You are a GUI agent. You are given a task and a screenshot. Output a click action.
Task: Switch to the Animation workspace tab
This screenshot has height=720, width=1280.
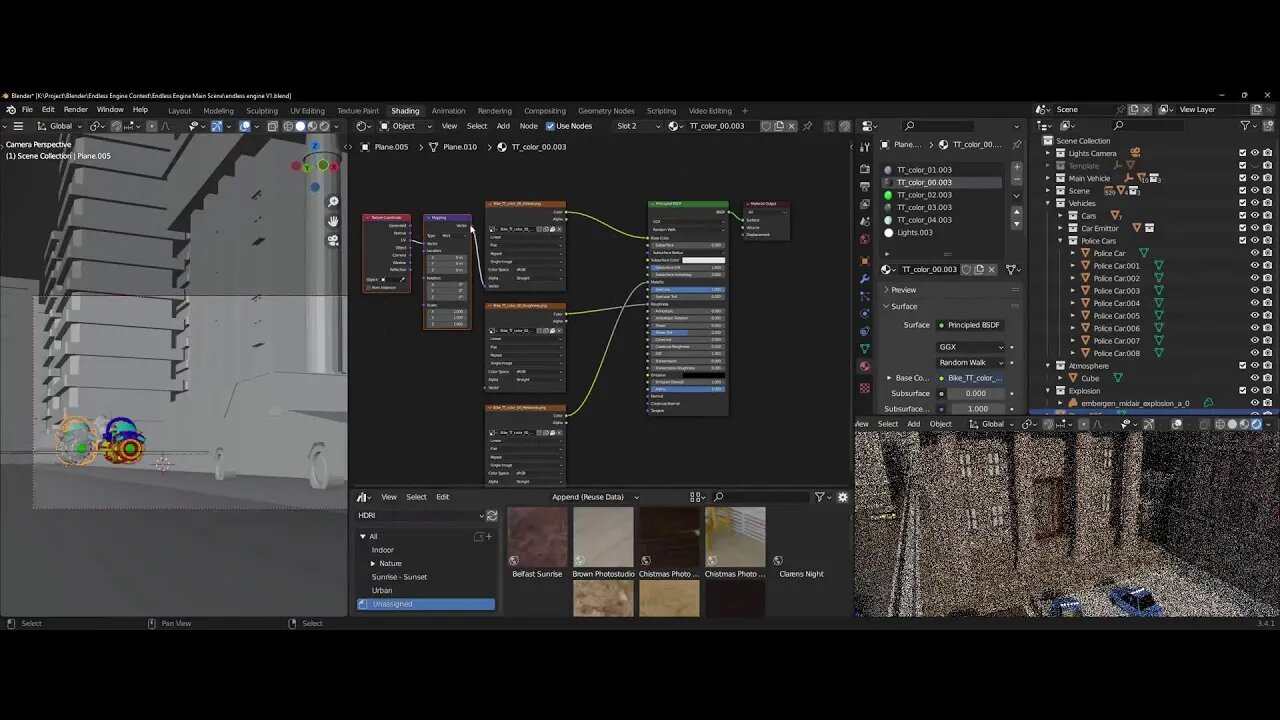tap(448, 111)
